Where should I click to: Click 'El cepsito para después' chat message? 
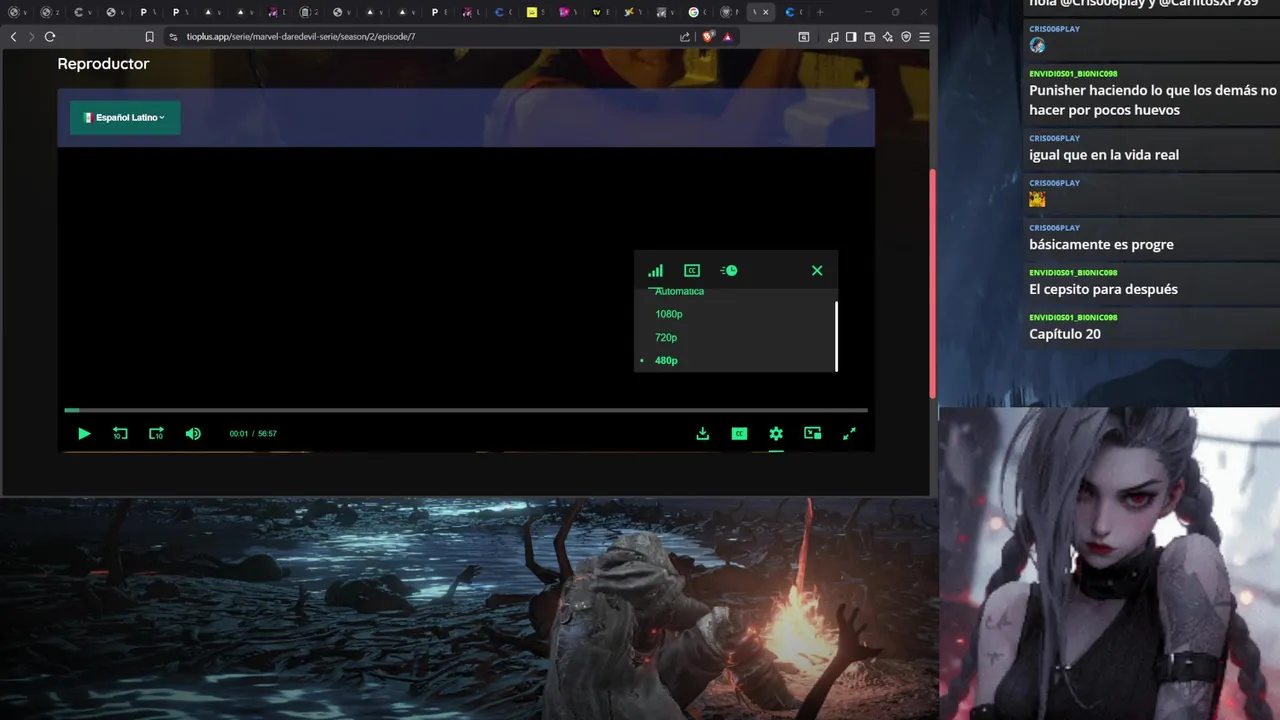[x=1104, y=289]
